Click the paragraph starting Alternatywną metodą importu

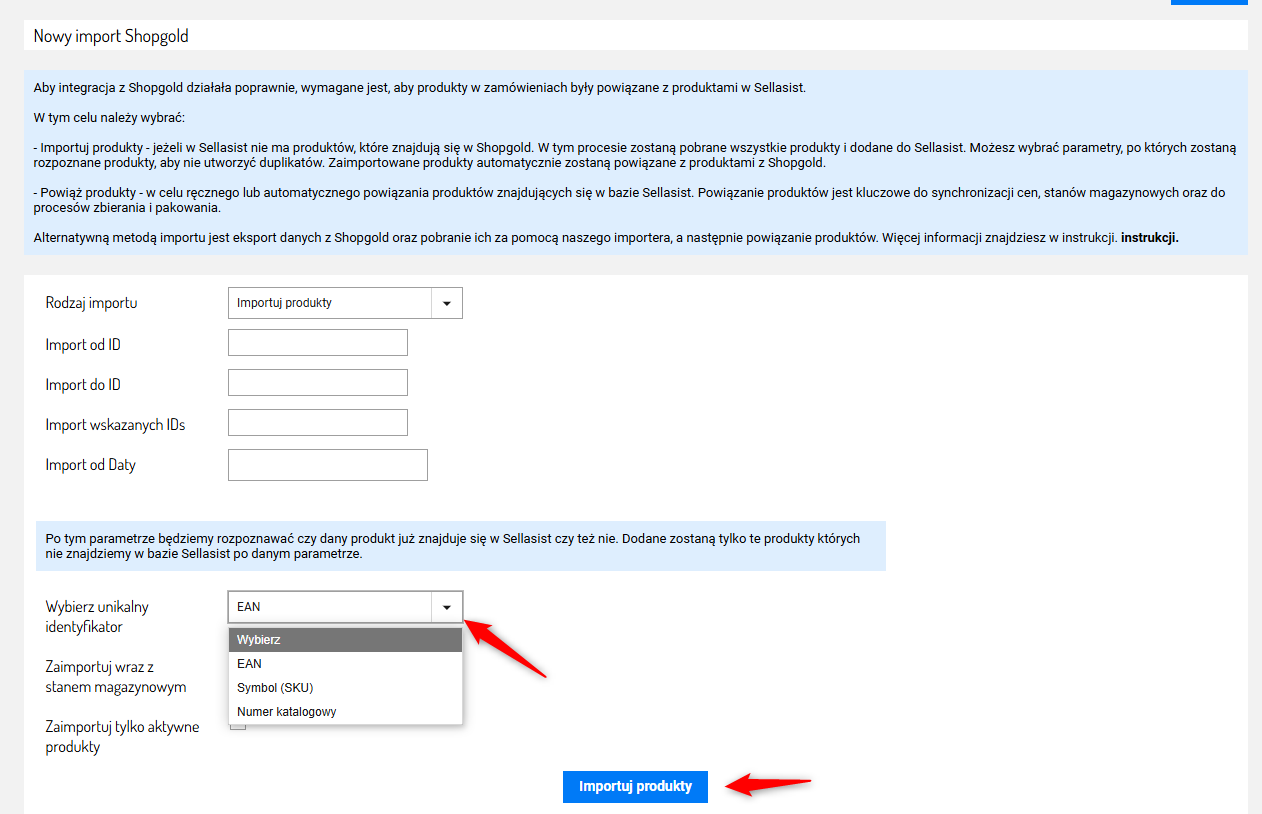(x=606, y=239)
